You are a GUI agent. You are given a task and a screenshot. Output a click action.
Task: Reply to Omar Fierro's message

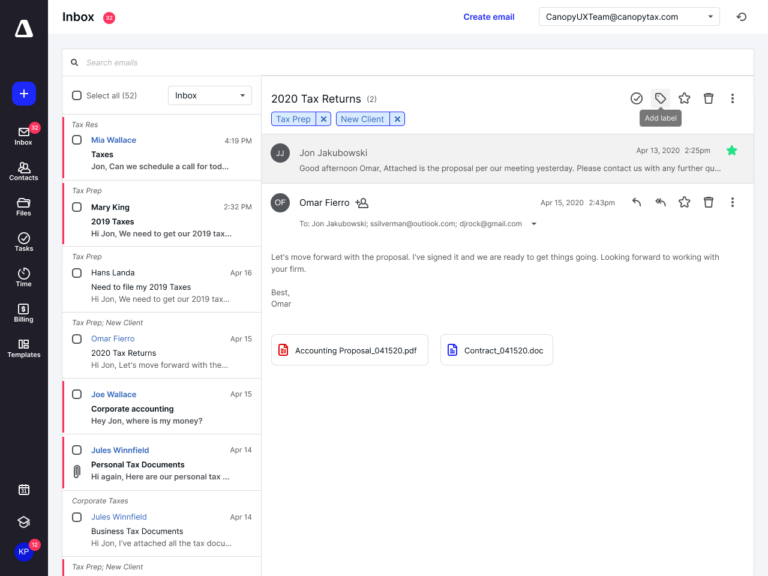pyautogui.click(x=636, y=202)
